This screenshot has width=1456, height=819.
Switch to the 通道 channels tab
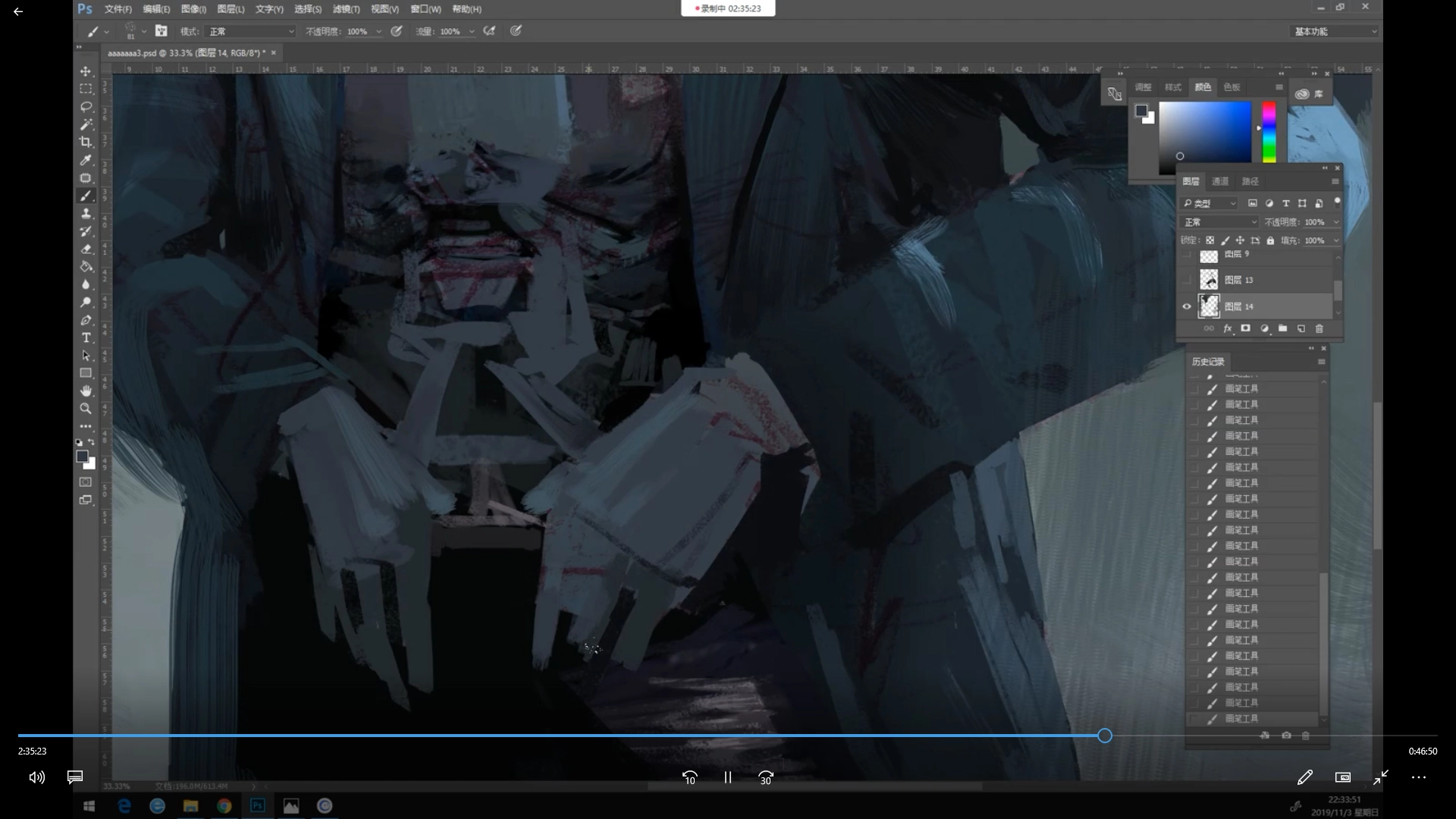[1220, 181]
